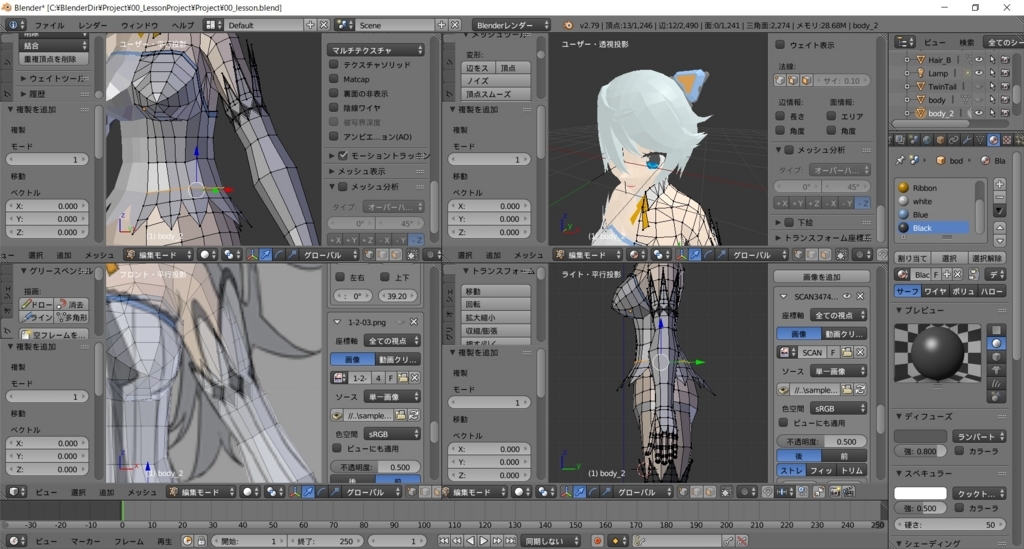
Task: Click the 選択解除 deselect button
Action: pos(987,258)
